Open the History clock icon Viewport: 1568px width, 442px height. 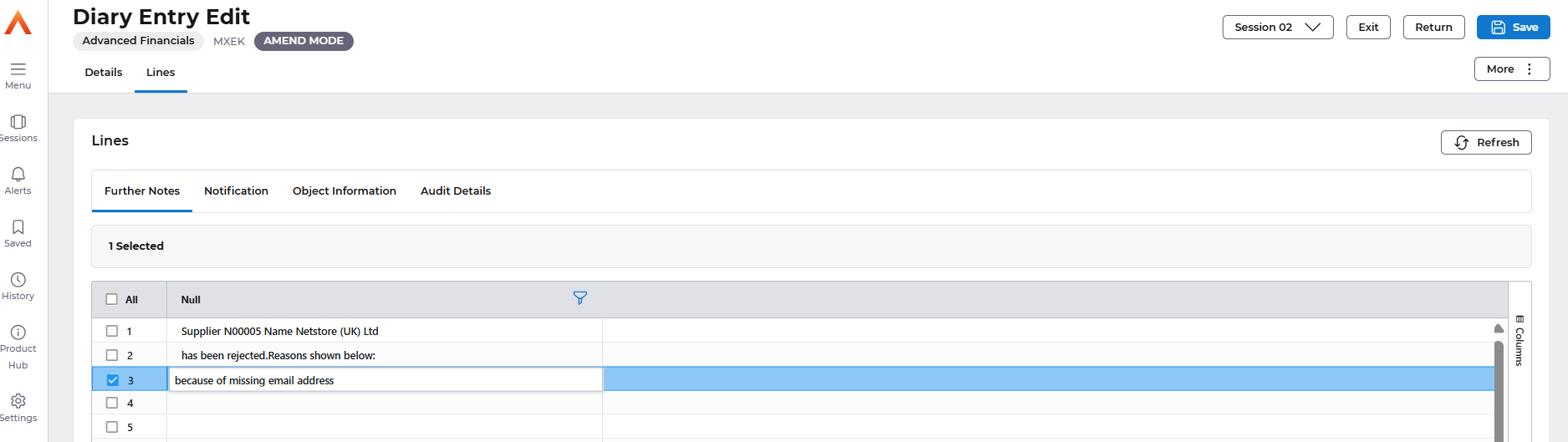(18, 279)
